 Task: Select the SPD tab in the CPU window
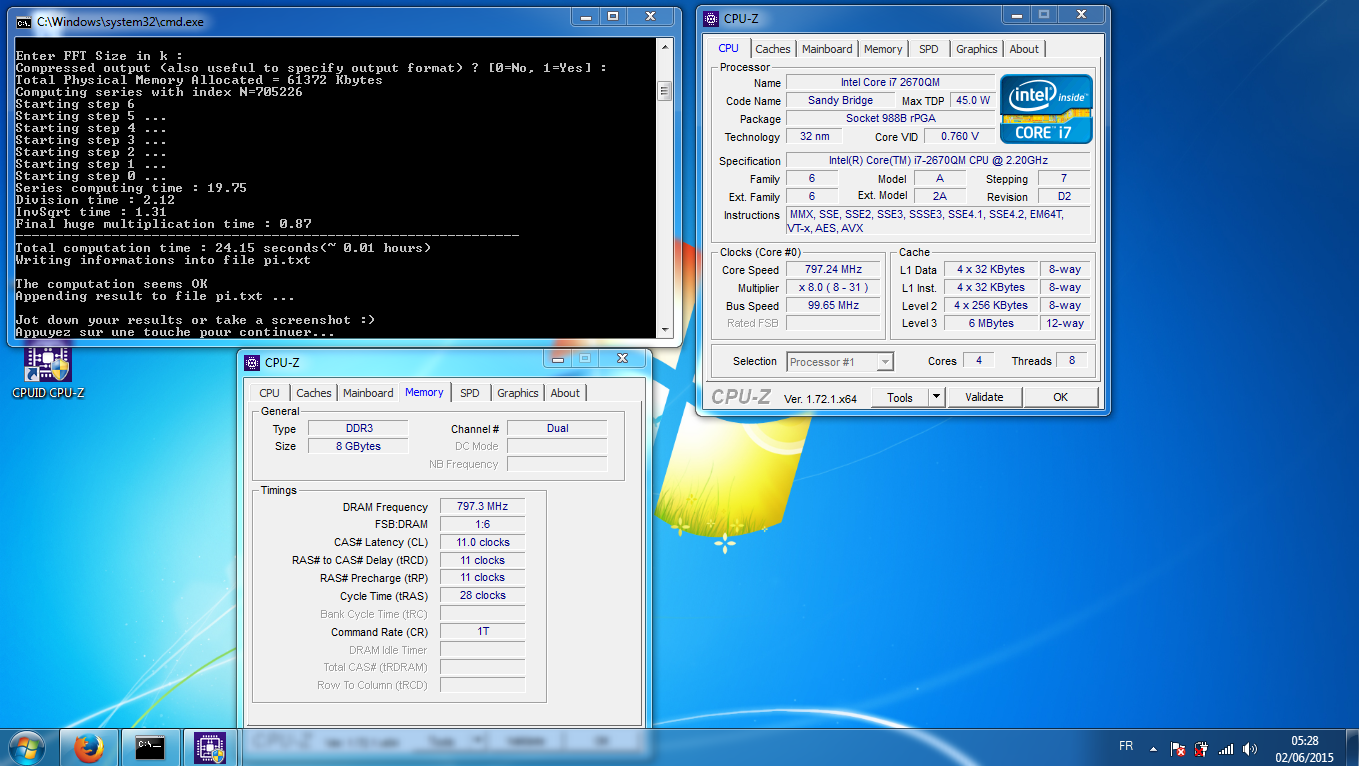[929, 49]
